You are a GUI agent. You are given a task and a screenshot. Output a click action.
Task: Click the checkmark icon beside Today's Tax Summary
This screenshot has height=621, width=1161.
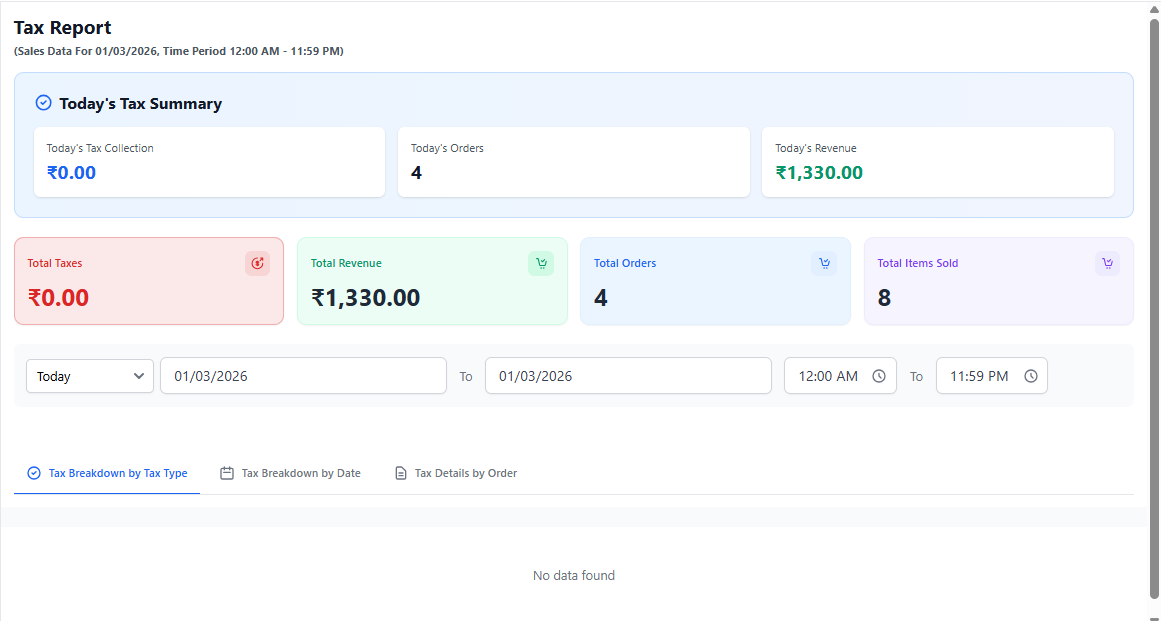tap(43, 102)
